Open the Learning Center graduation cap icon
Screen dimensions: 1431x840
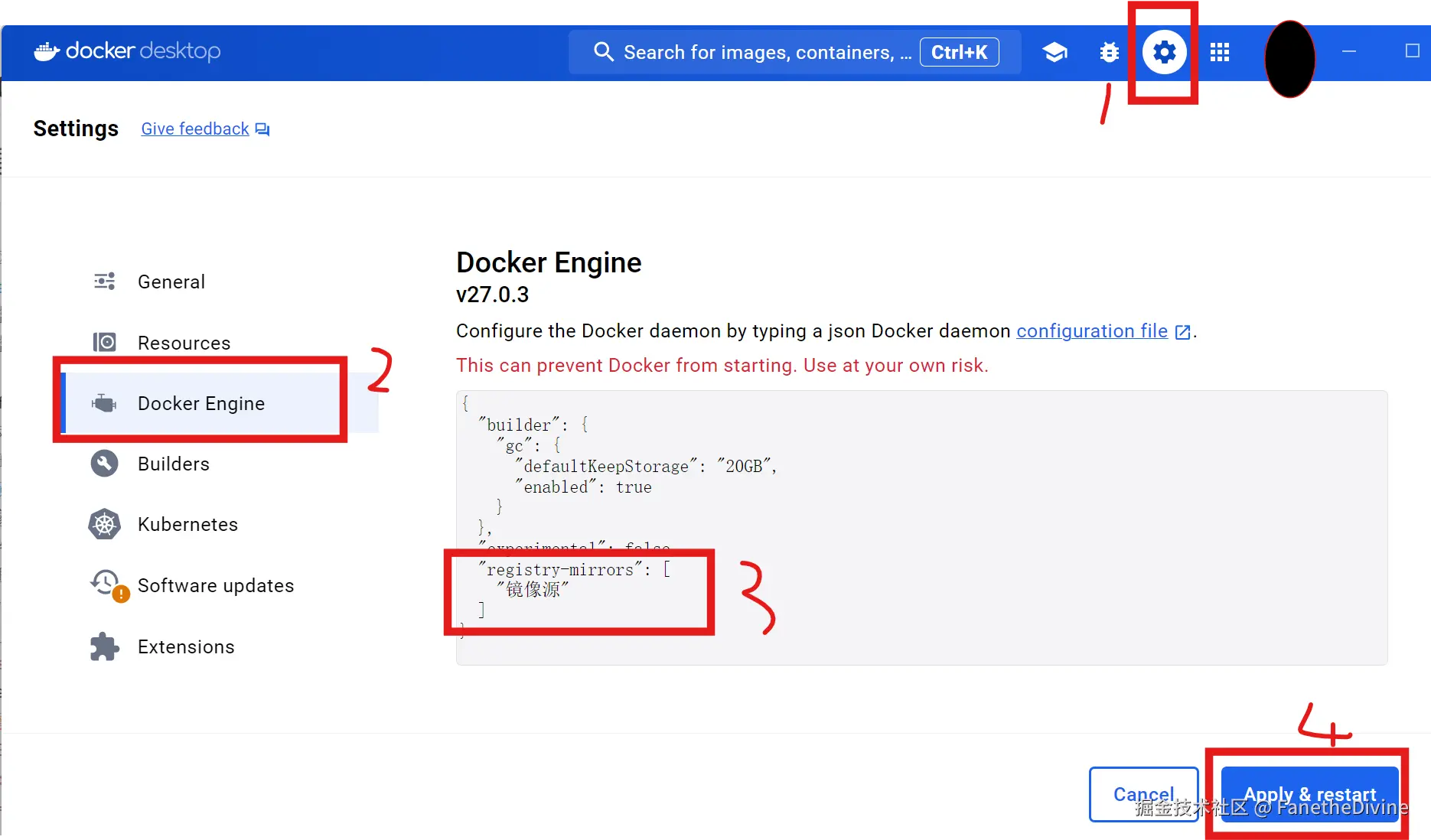click(x=1055, y=52)
